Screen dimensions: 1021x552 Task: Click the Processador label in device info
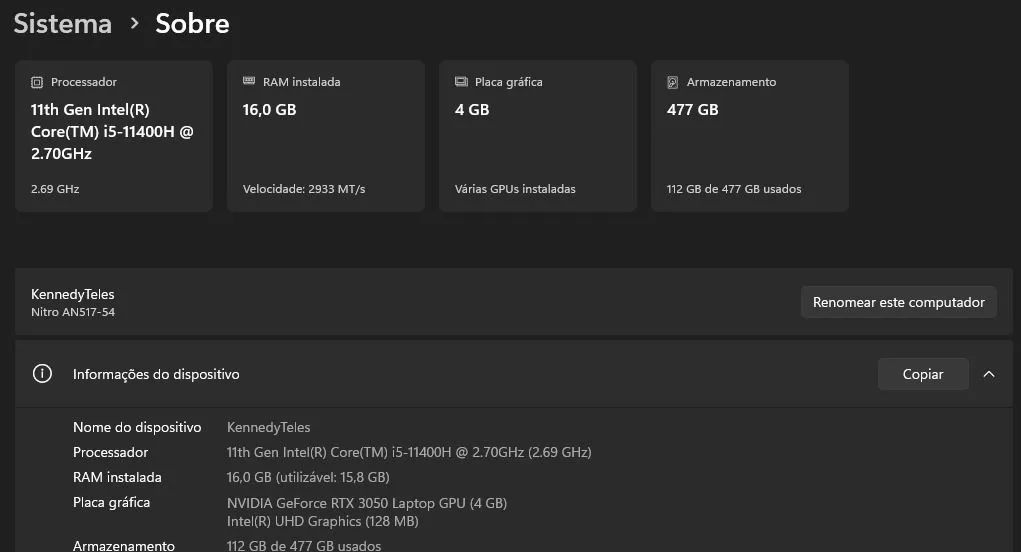pos(111,452)
